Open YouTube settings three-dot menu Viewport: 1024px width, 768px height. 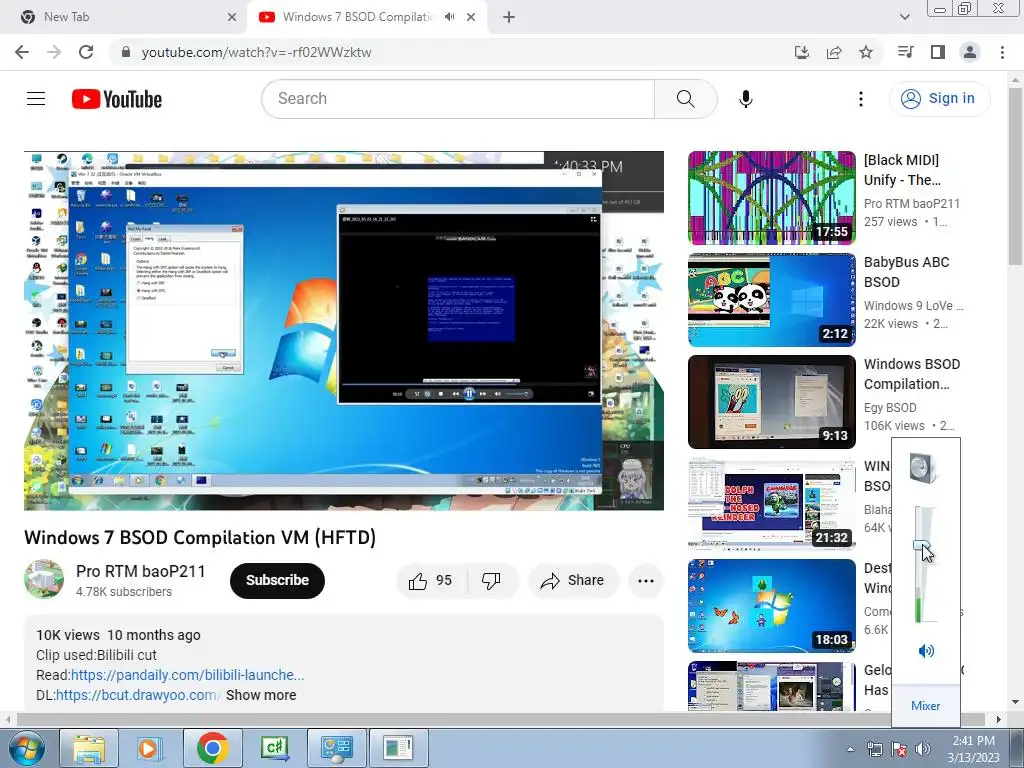861,99
